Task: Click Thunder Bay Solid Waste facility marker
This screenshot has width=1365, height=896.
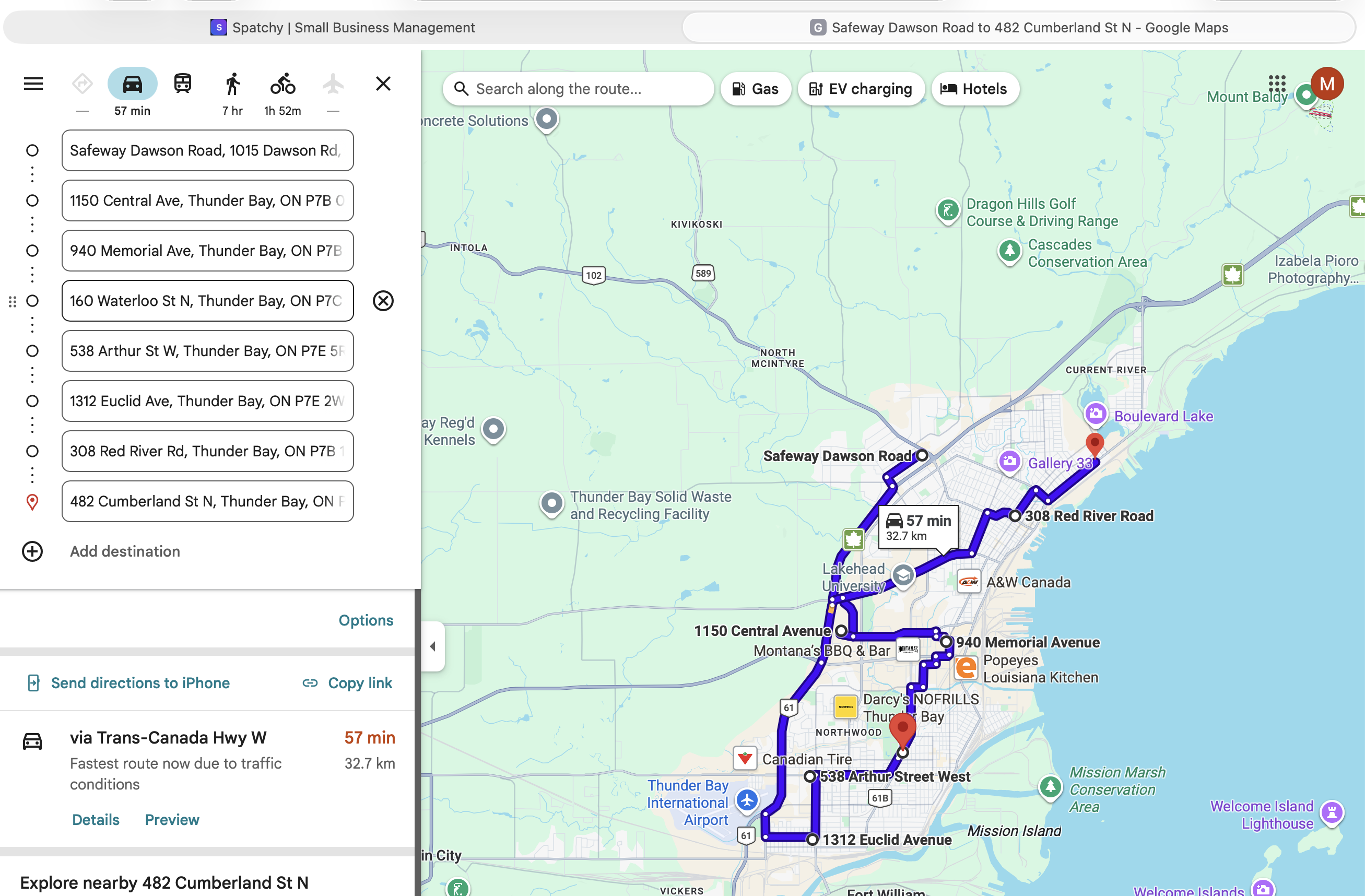Action: tap(552, 504)
